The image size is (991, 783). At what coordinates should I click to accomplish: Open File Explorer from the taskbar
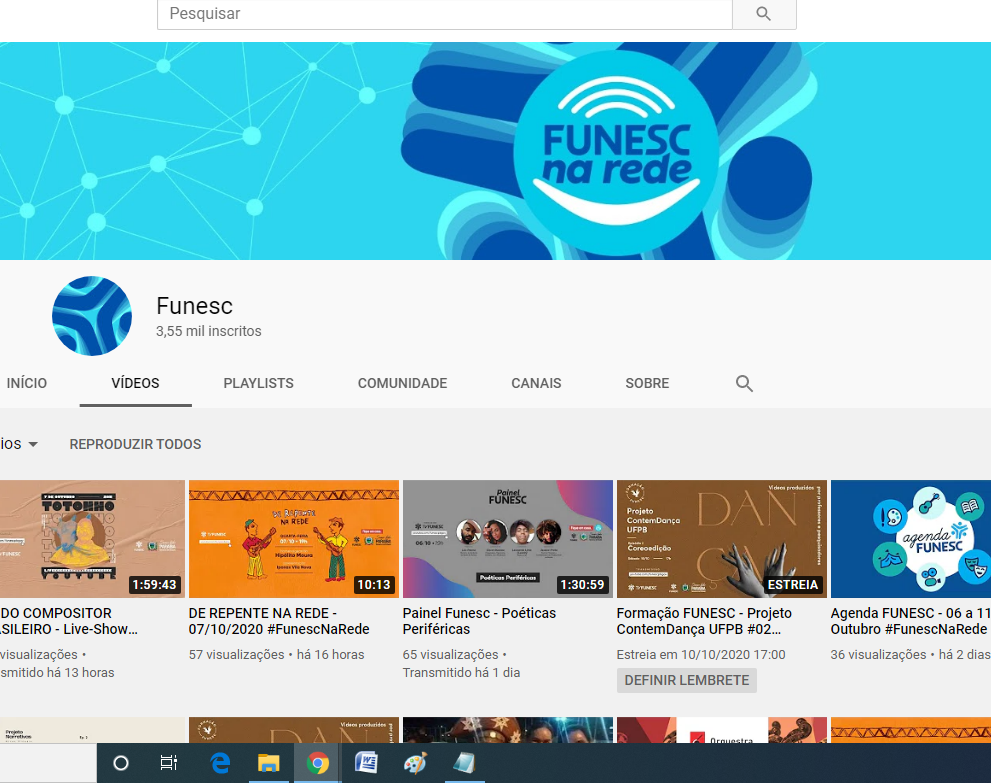269,763
